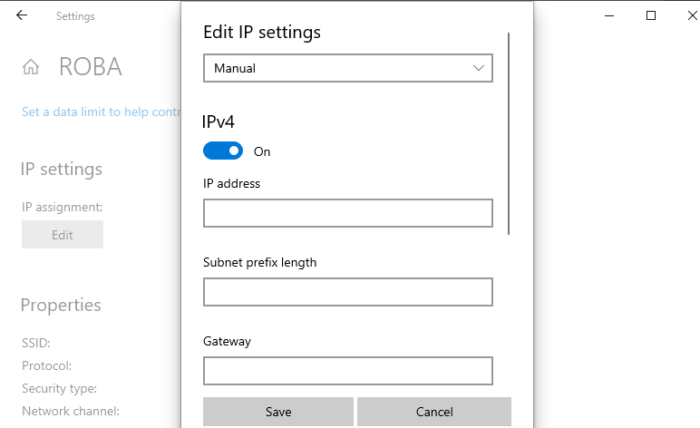Select the Gateway input box
The height and width of the screenshot is (428, 700).
pos(348,371)
